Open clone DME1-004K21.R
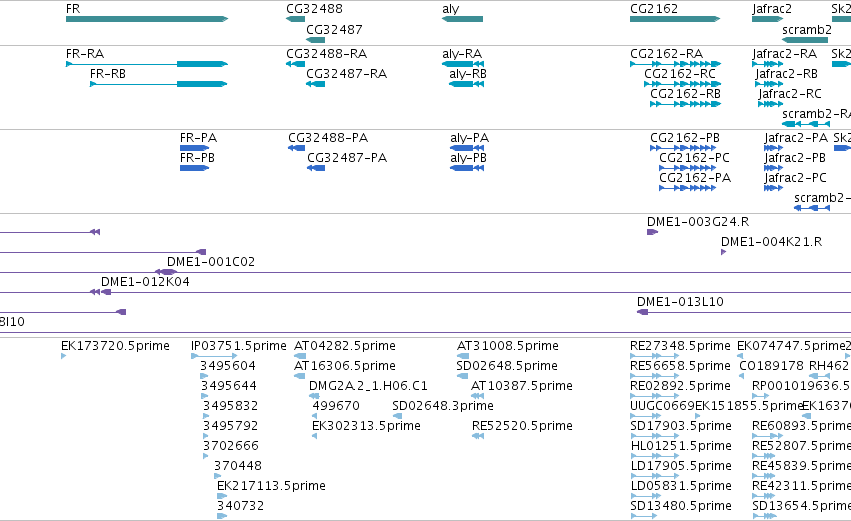This screenshot has width=851, height=521. 771,242
